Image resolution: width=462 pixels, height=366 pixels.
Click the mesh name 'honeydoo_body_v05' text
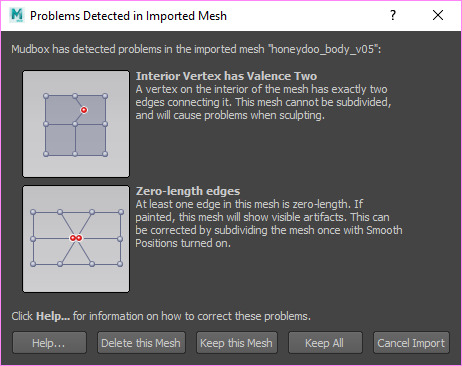coord(323,49)
